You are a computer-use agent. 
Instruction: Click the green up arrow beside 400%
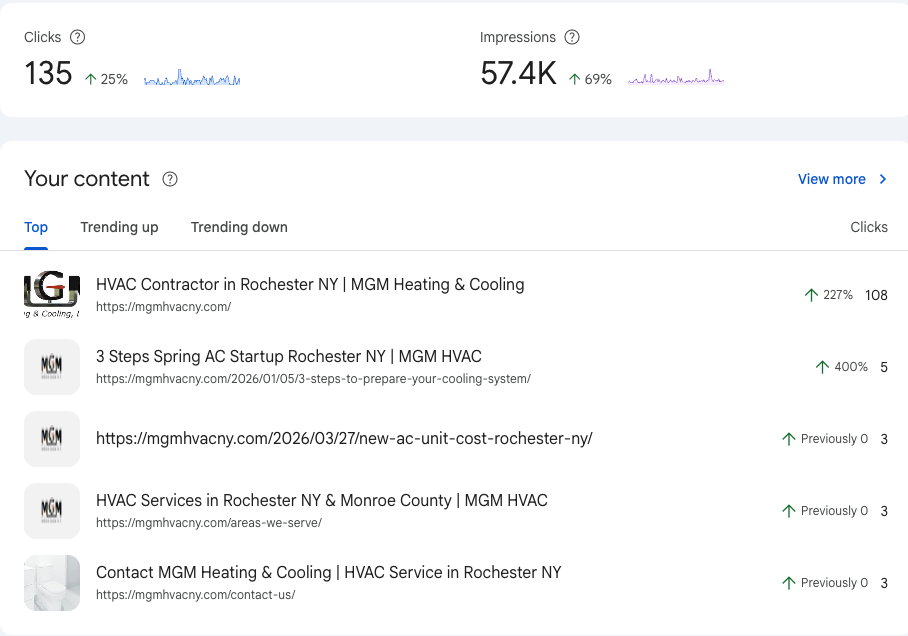pyautogui.click(x=822, y=367)
